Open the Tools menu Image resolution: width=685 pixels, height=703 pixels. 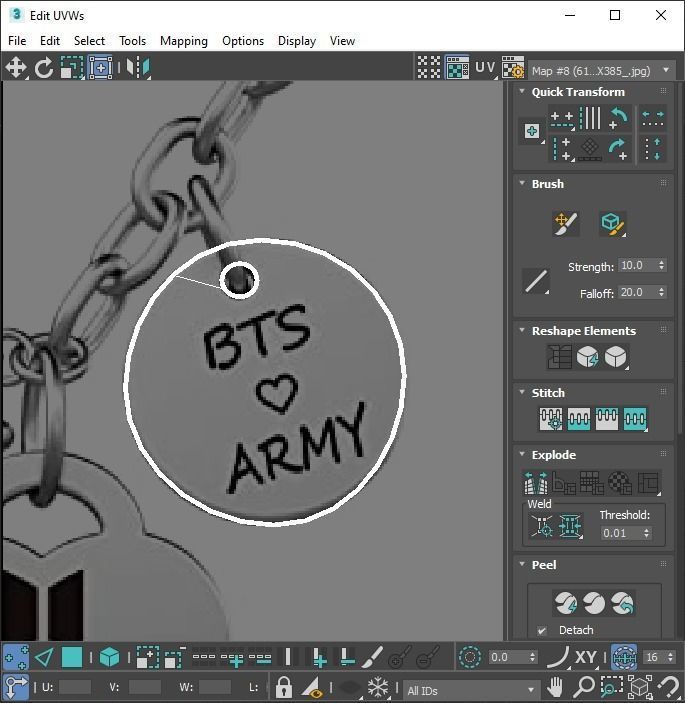(132, 41)
